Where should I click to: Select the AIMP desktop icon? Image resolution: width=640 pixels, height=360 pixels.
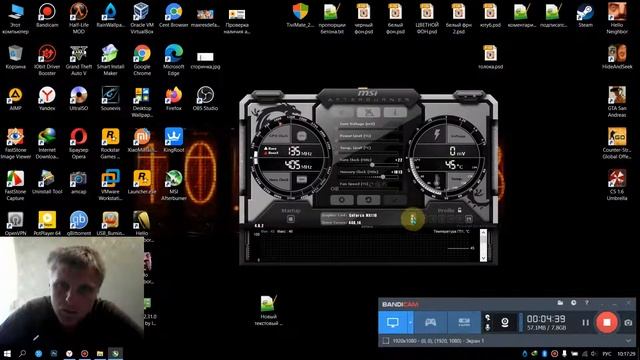15,99
